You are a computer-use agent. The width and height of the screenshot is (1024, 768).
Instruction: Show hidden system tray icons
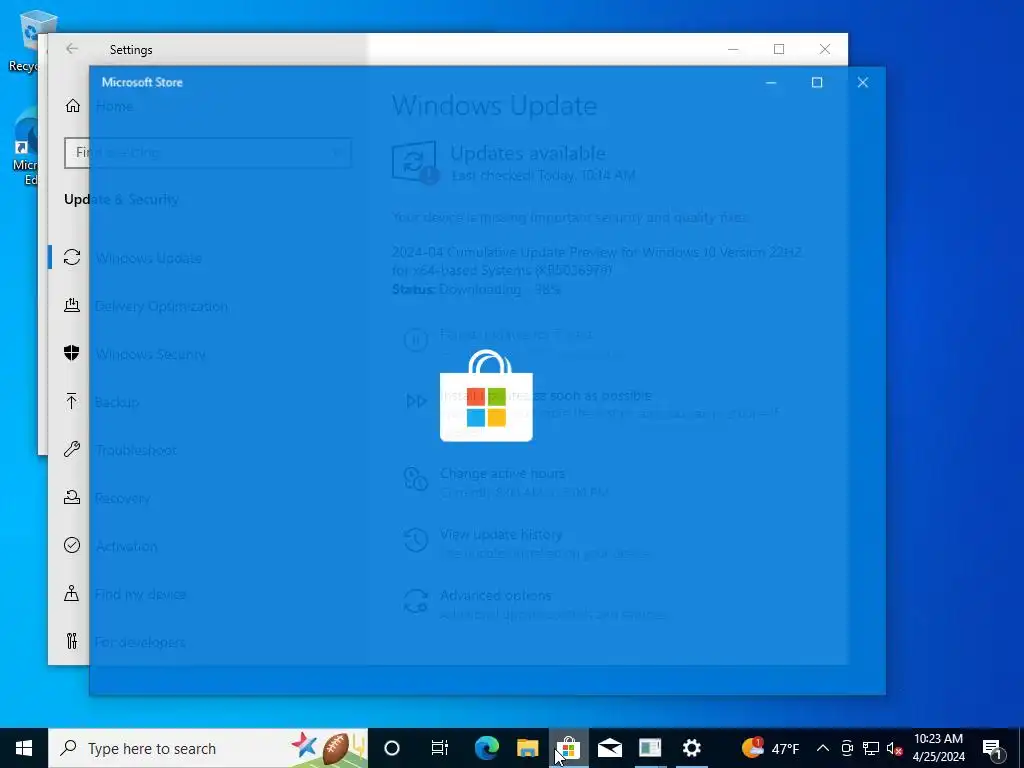[x=823, y=748]
